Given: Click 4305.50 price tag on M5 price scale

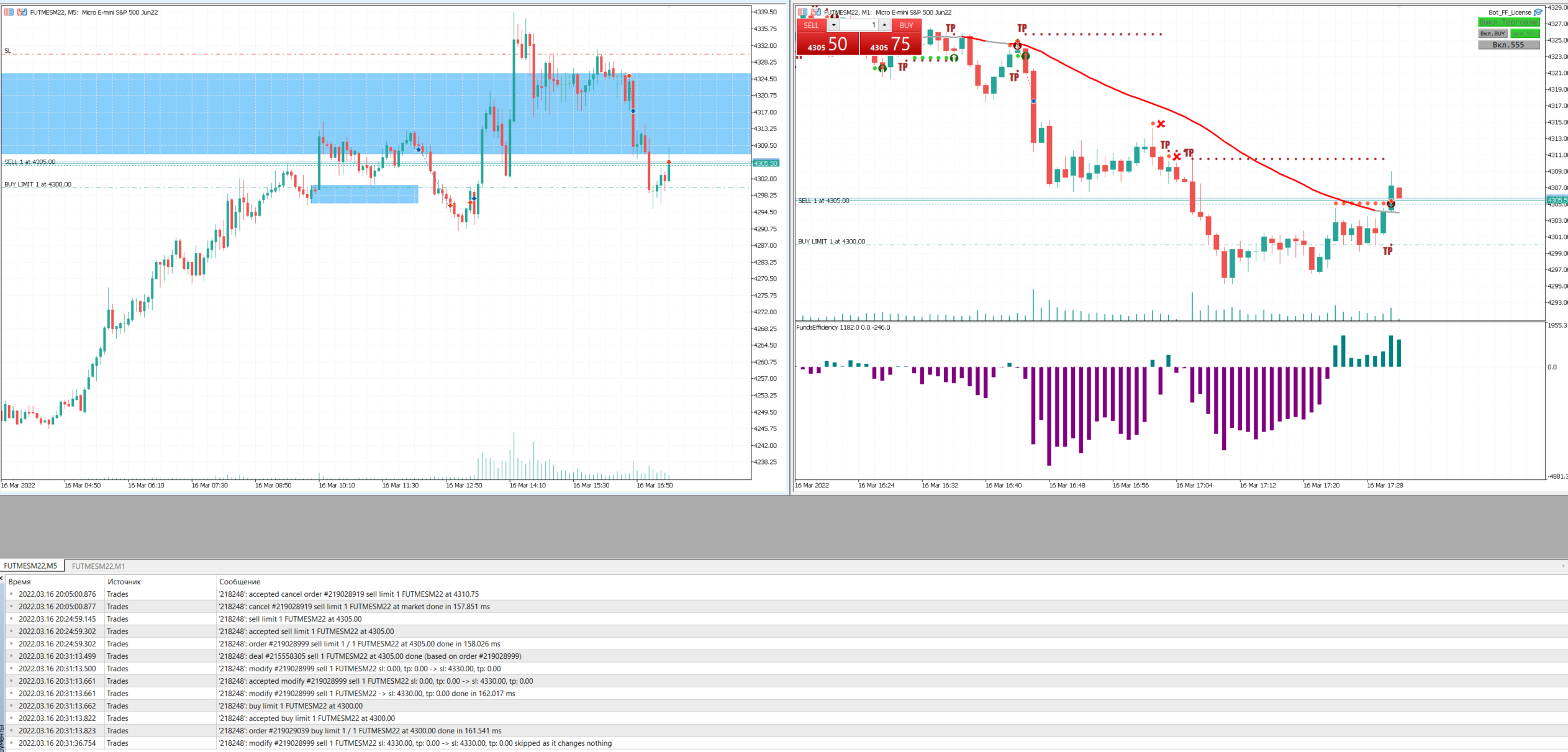Looking at the screenshot, I should tap(765, 163).
